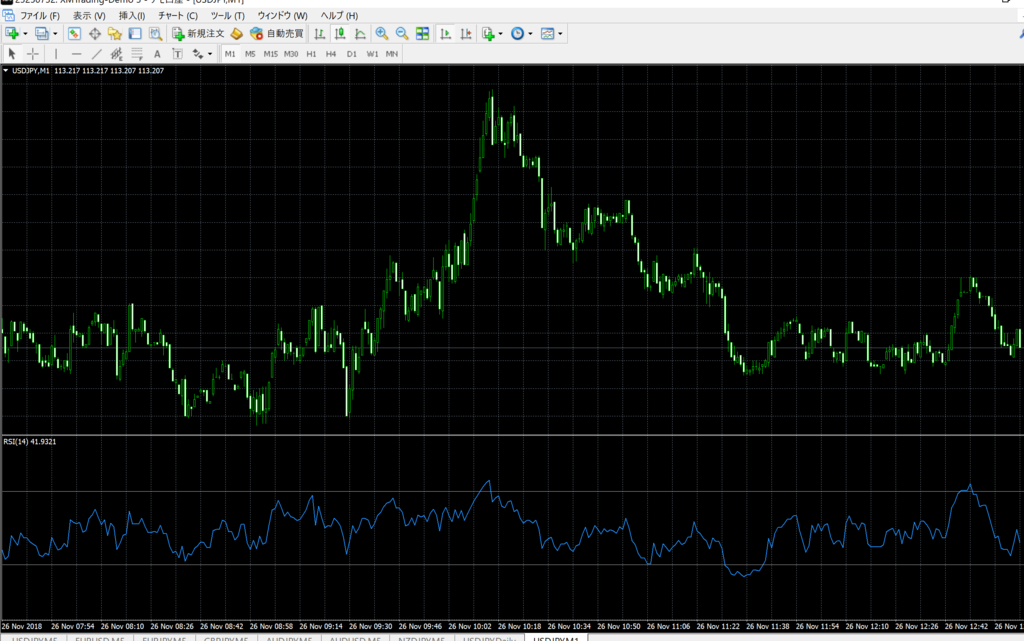Switch to the EURUSD,M5 chart tab

pyautogui.click(x=99, y=638)
